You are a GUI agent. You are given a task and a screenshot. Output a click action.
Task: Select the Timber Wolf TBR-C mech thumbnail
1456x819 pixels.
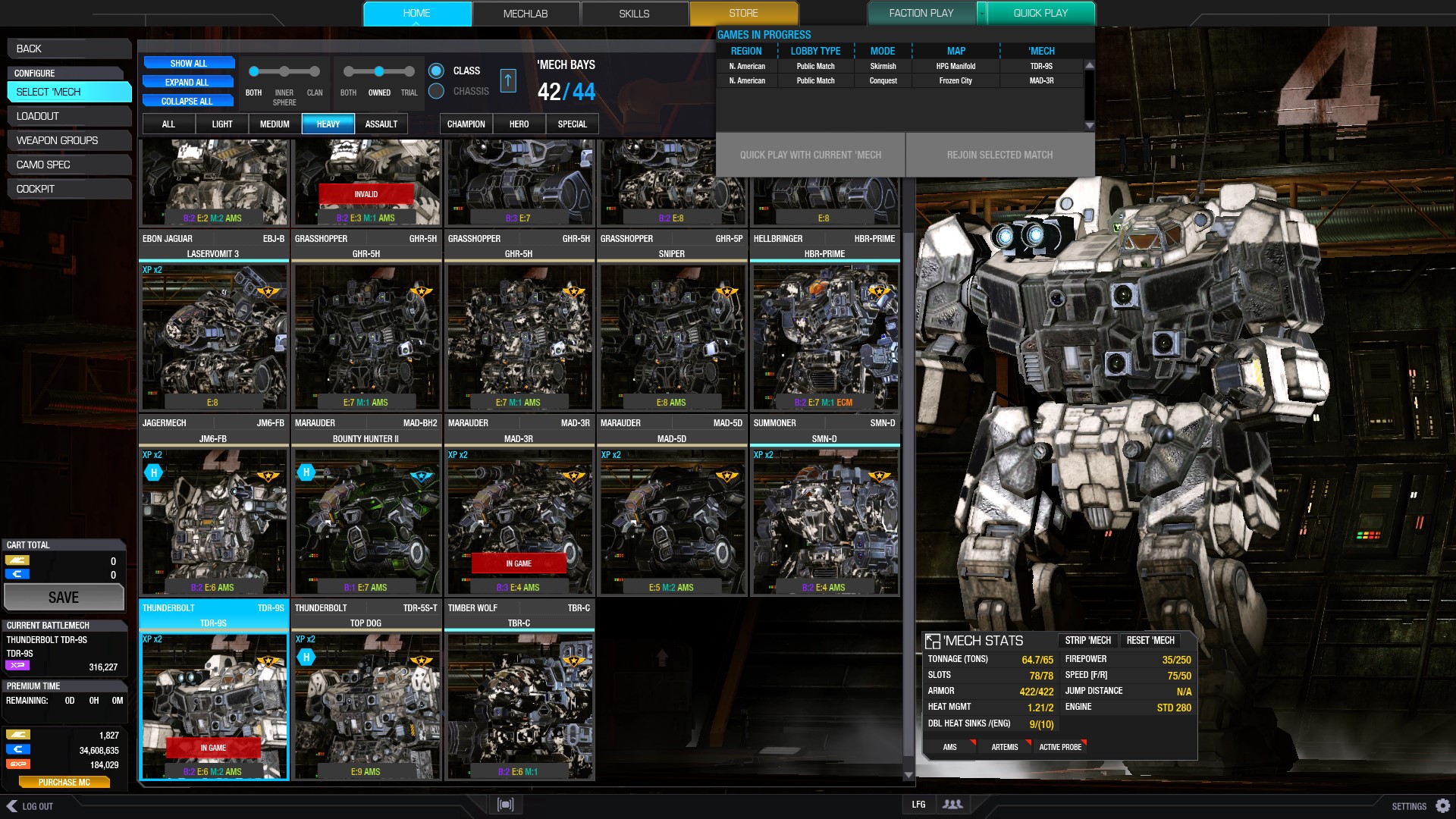519,705
